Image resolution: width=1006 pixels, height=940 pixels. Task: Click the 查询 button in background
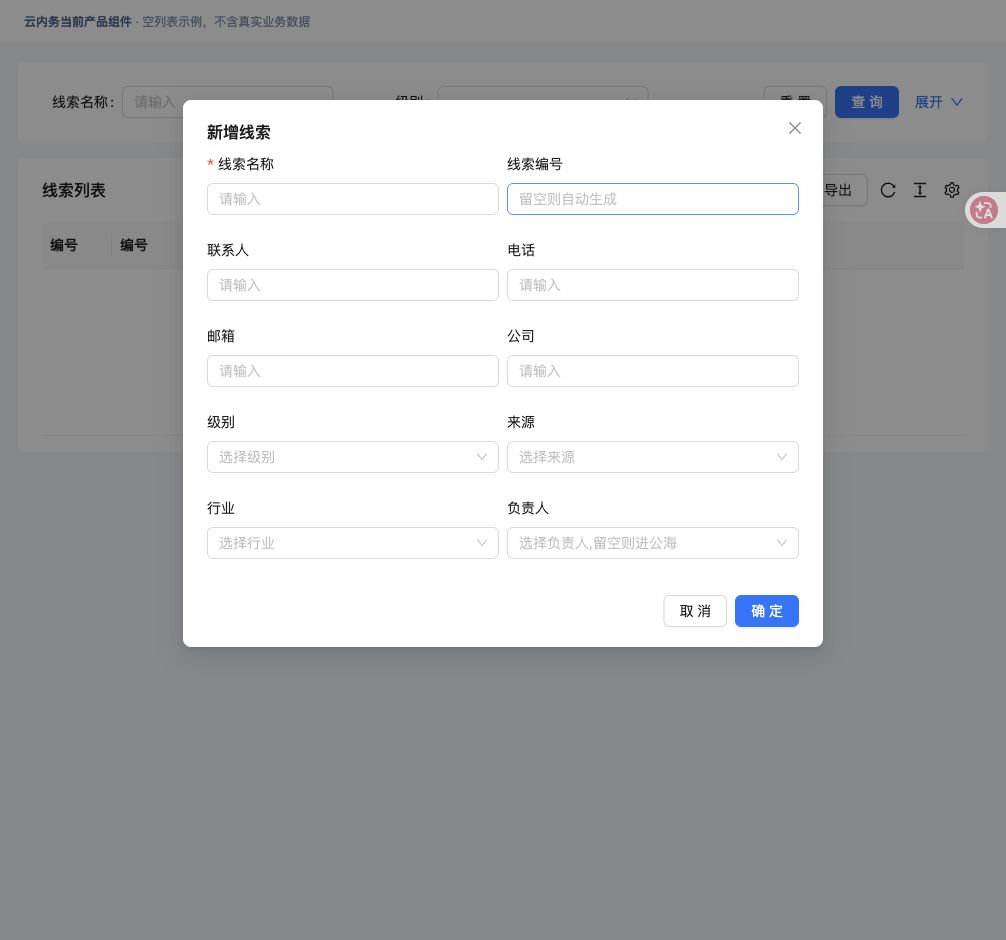click(x=866, y=102)
